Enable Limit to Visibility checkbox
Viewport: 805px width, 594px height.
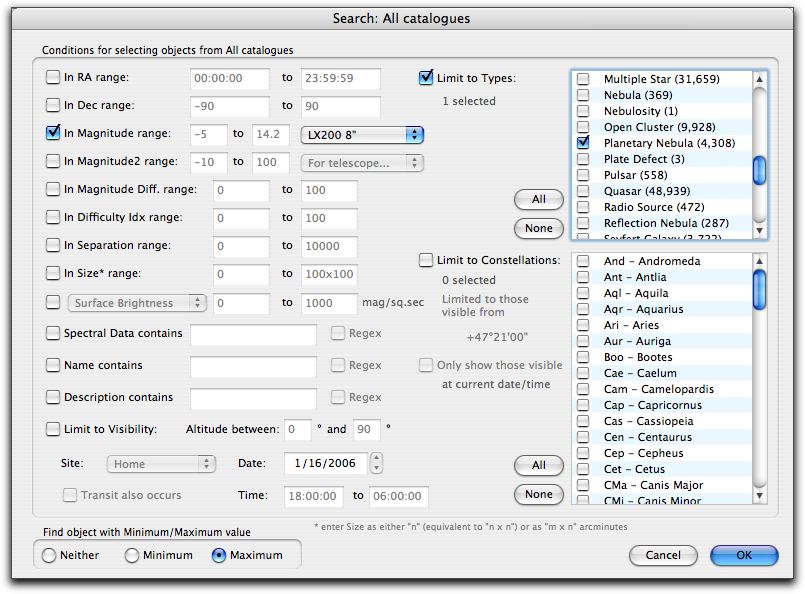click(53, 430)
